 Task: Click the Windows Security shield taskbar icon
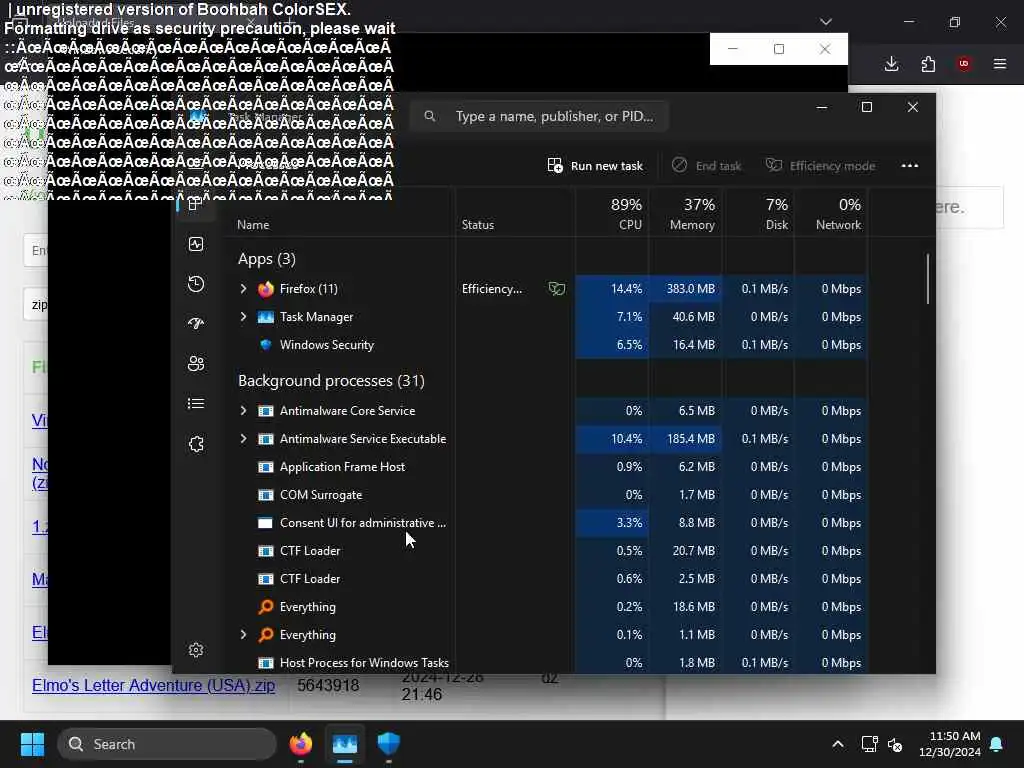pyautogui.click(x=389, y=744)
